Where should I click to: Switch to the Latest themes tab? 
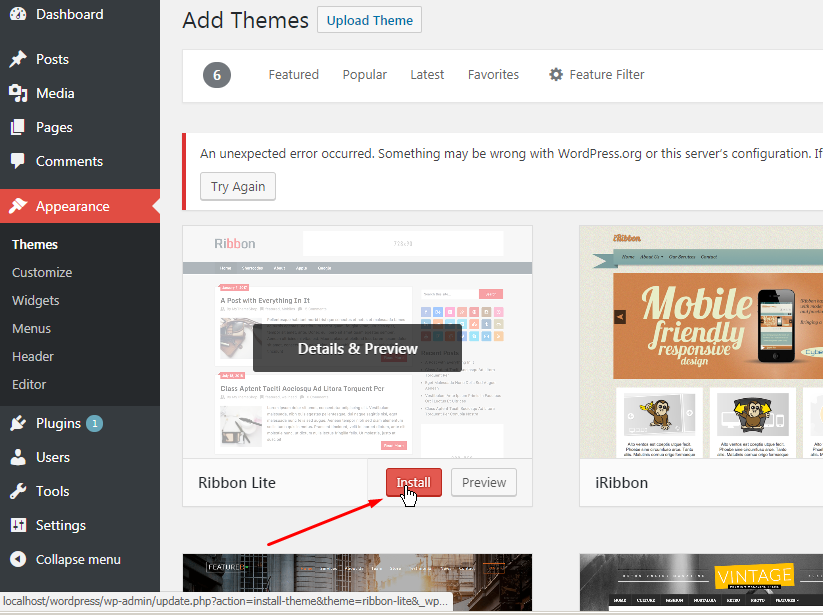pos(427,75)
